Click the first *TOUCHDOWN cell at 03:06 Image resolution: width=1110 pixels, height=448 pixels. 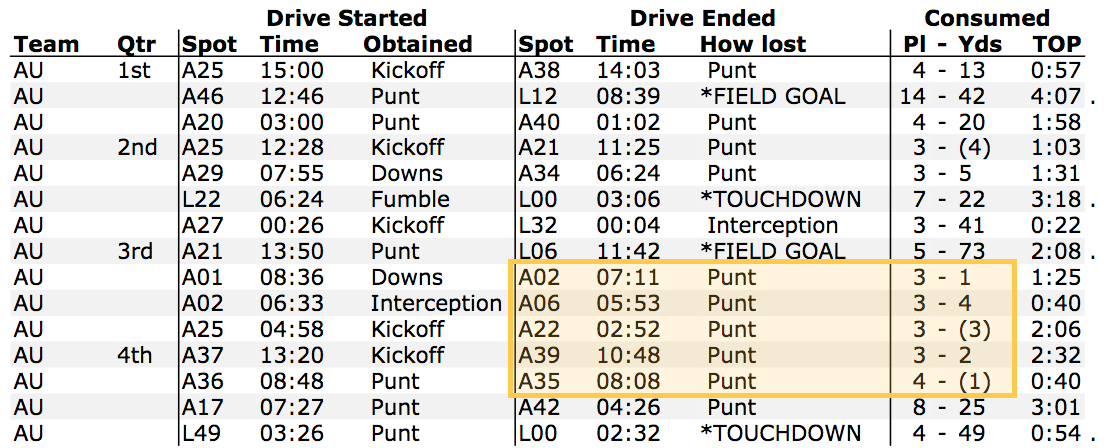click(x=780, y=200)
